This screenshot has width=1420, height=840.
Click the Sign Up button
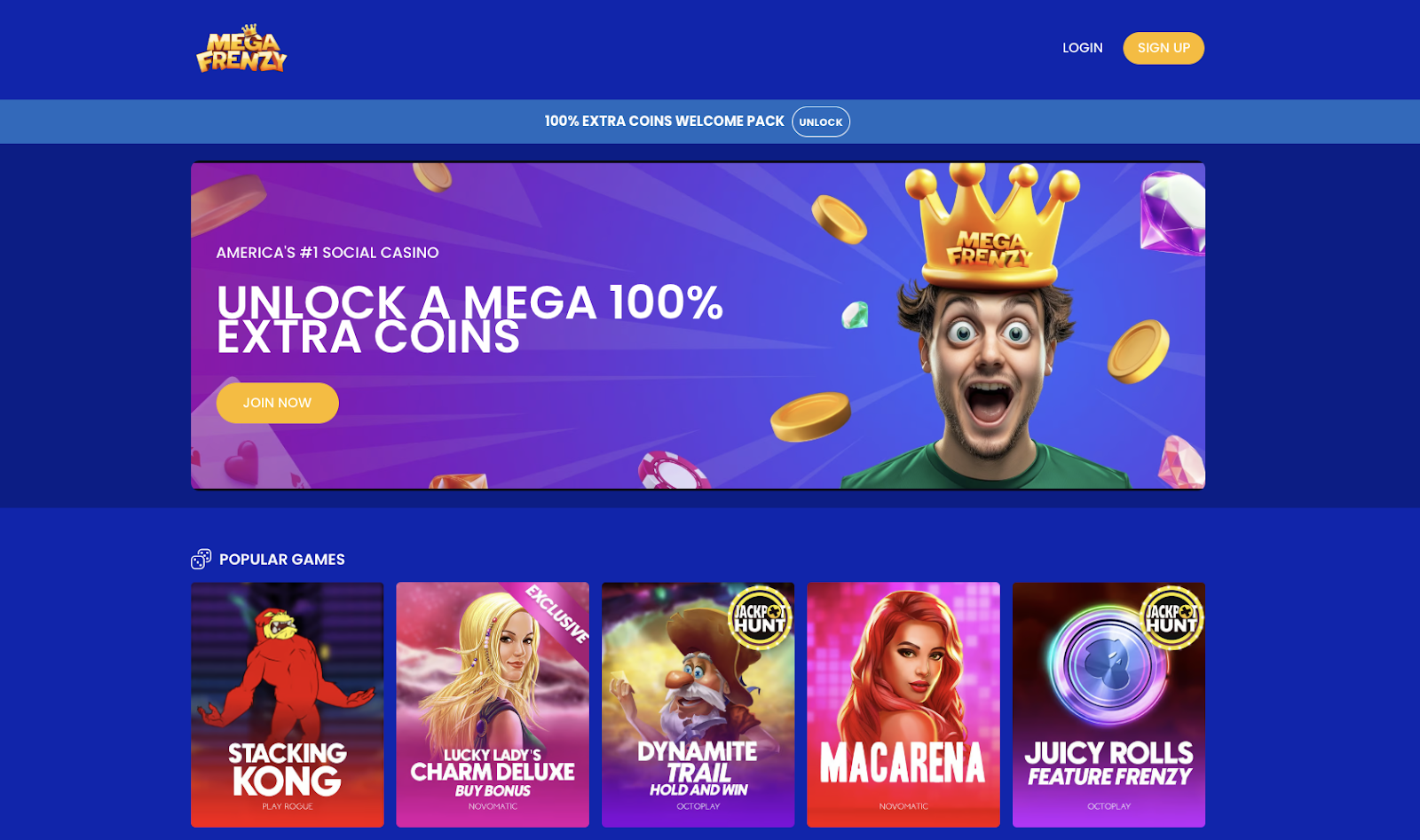click(1164, 48)
